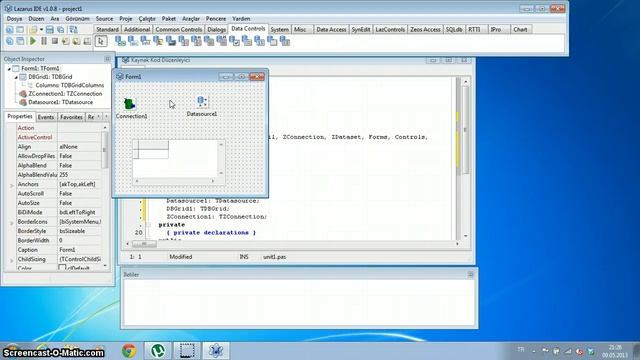This screenshot has width=640, height=360.
Task: Click the Step Out debug icon
Action: point(87,41)
